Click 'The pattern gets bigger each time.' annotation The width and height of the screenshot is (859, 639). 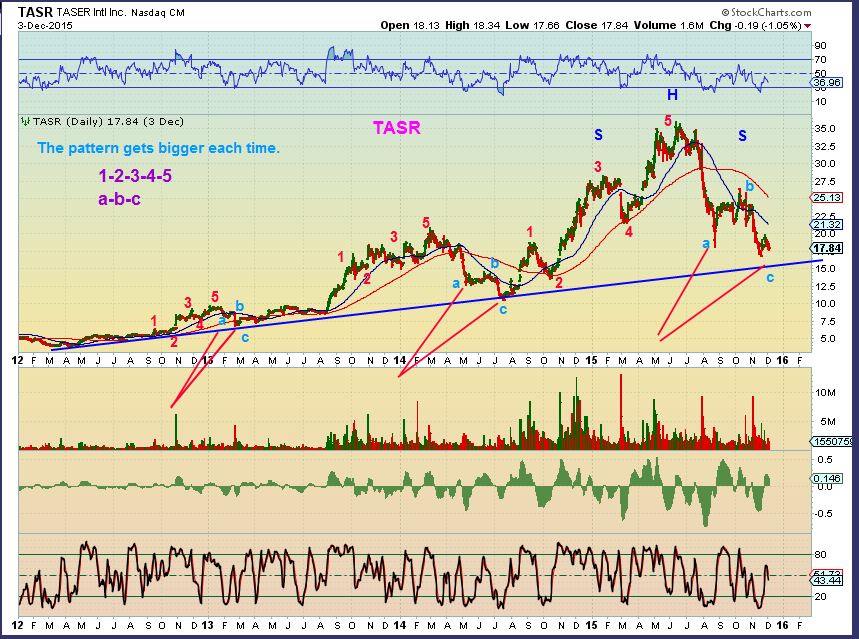158,148
